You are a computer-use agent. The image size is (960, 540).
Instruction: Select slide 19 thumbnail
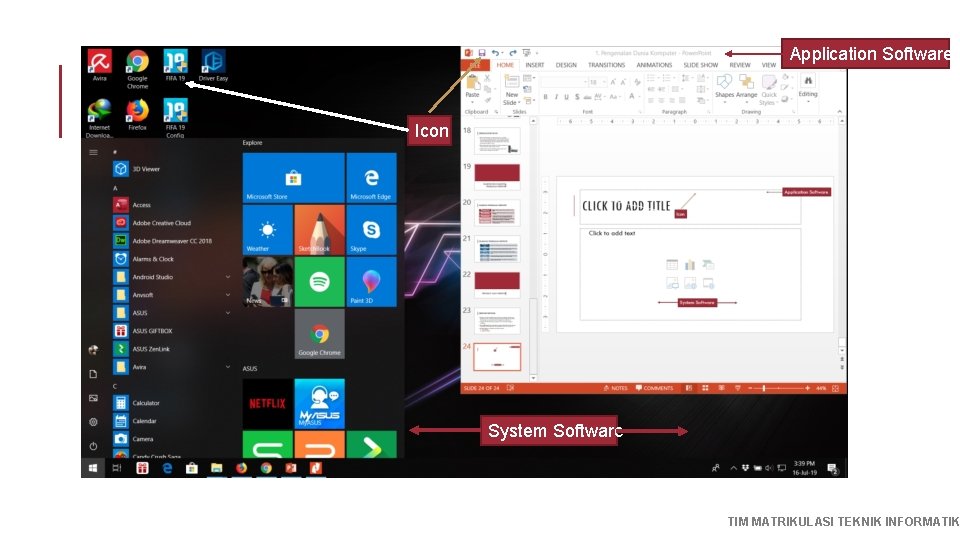(x=497, y=176)
